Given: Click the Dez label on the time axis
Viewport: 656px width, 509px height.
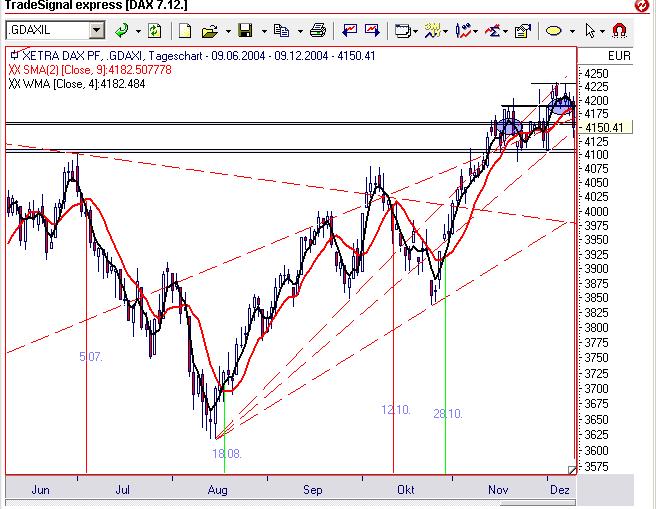Looking at the screenshot, I should click(x=560, y=490).
